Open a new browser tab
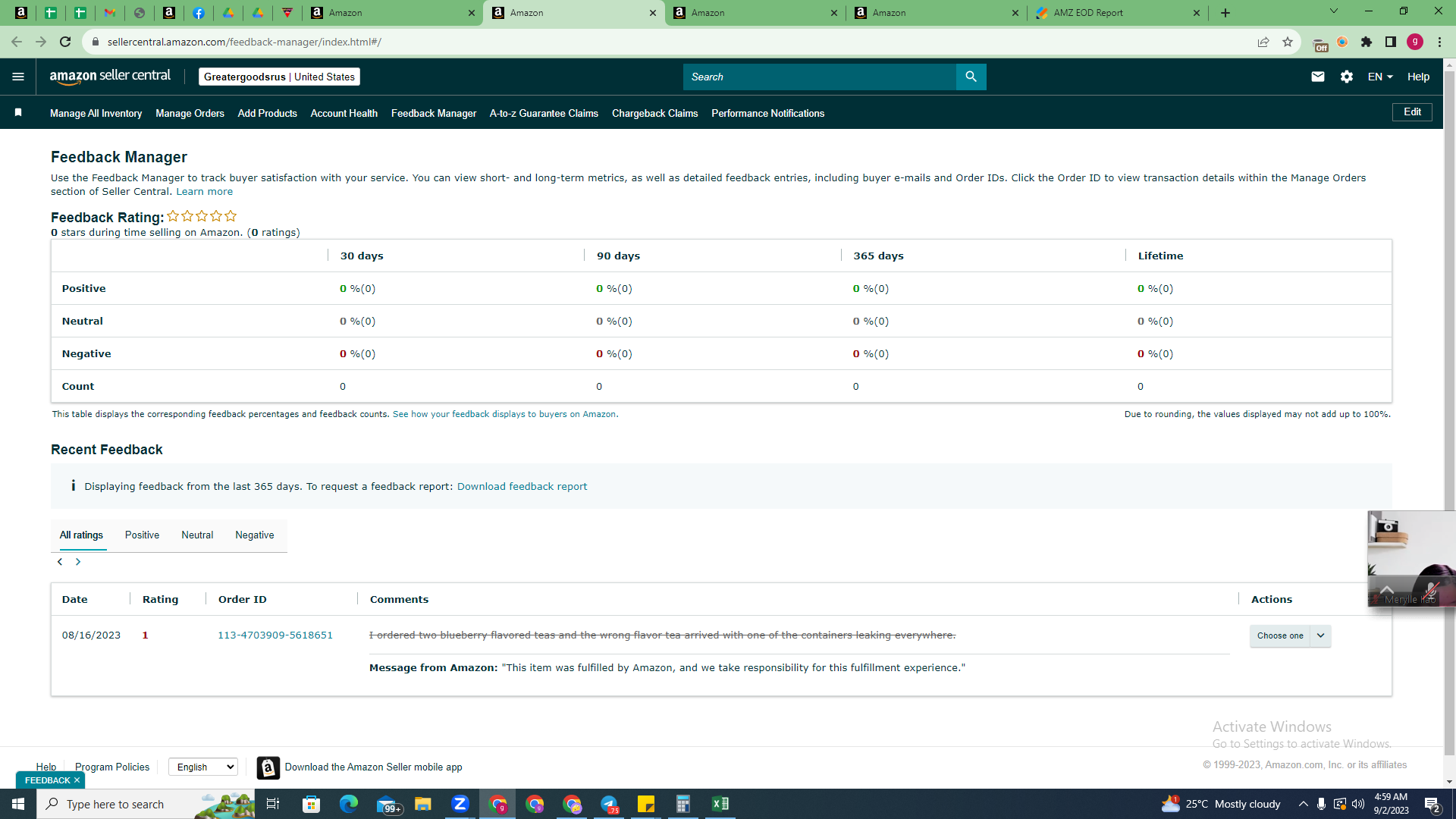This screenshot has height=819, width=1456. [1225, 13]
